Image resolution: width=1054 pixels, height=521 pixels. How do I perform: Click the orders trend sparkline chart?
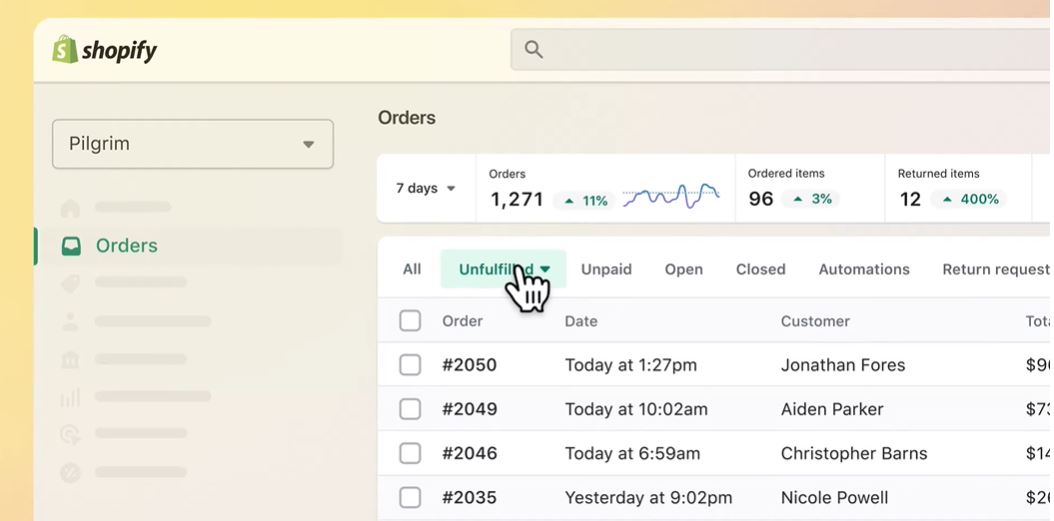point(671,196)
